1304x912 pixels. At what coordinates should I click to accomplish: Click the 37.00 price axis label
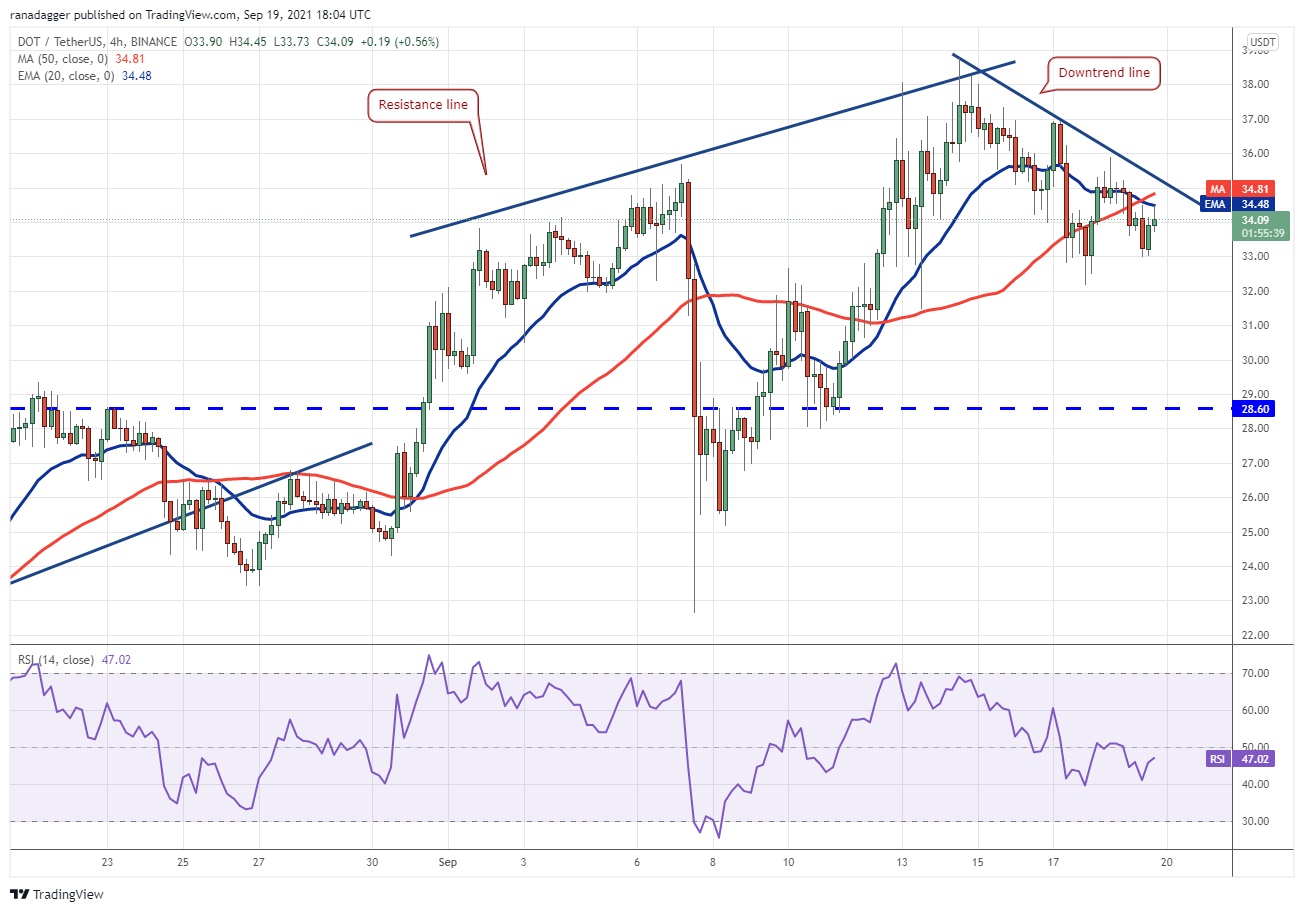coord(1257,119)
